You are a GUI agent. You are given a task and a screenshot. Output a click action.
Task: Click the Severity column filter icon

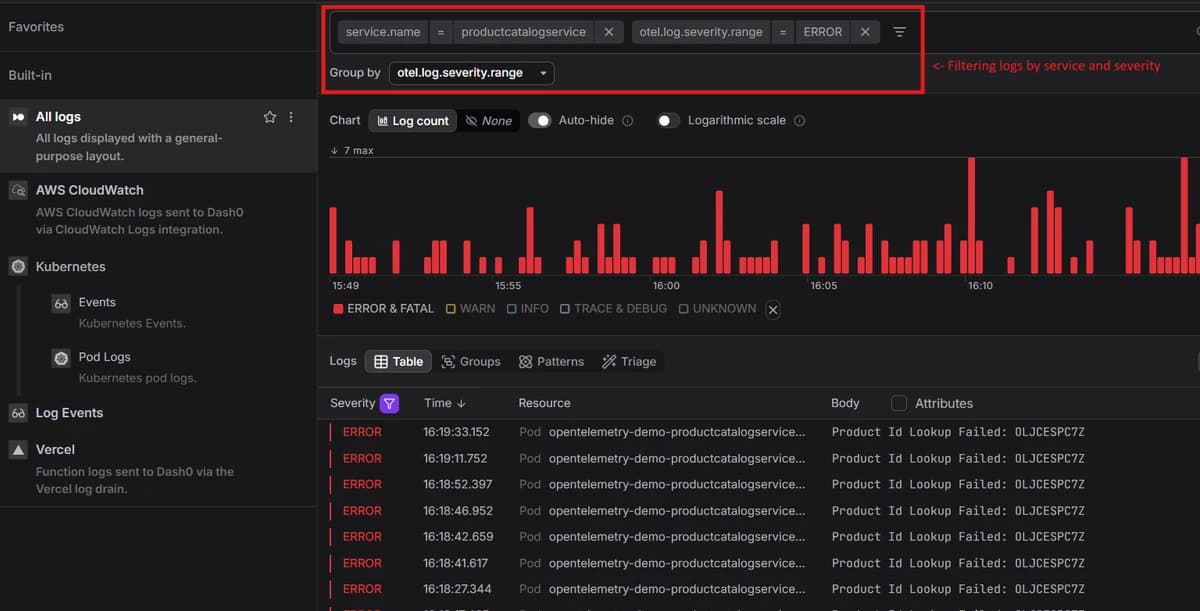click(390, 403)
